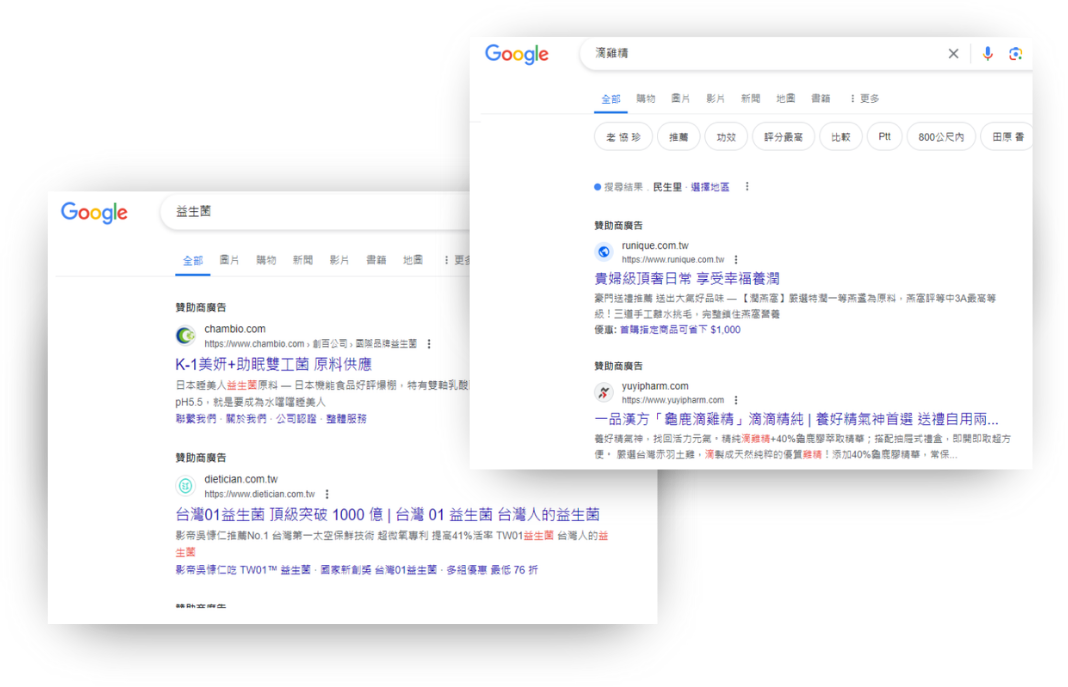
Task: Select 新聞 tab in 滴雞精 window
Action: point(751,99)
